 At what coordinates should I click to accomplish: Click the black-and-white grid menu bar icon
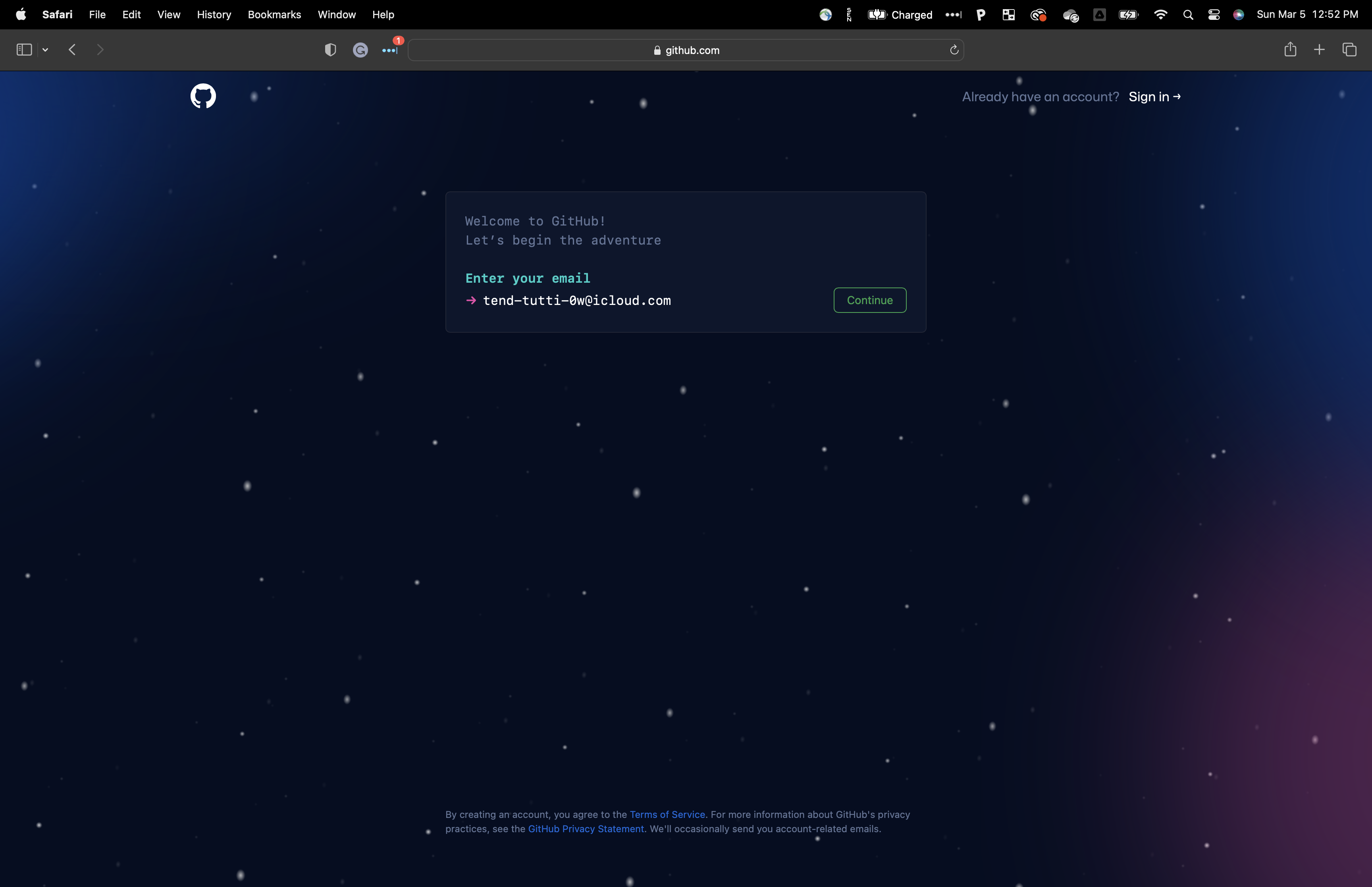tap(1008, 15)
